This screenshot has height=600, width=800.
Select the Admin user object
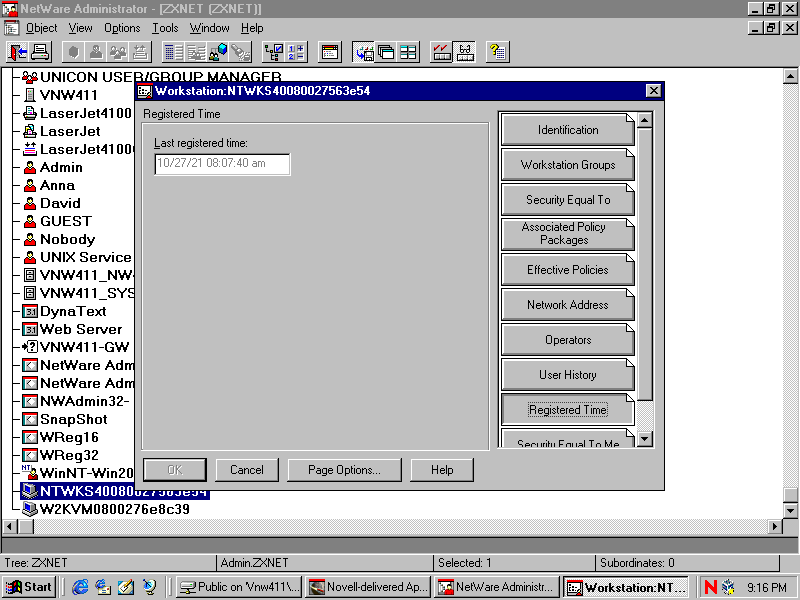point(53,167)
